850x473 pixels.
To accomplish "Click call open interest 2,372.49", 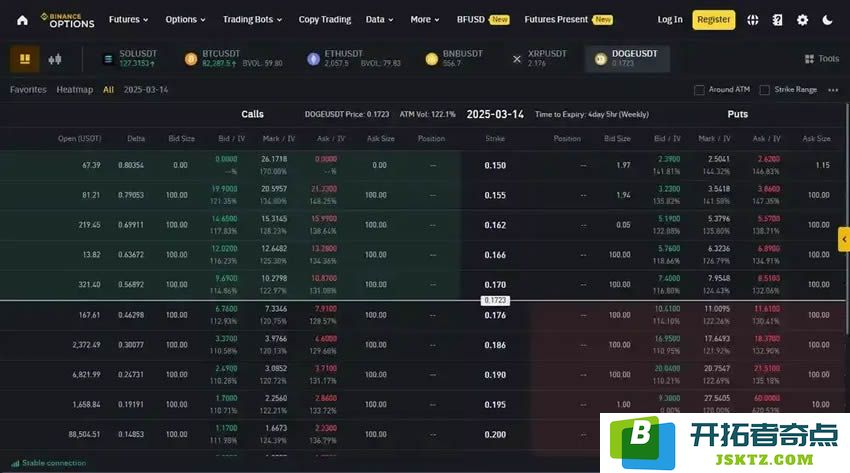I will pos(86,345).
